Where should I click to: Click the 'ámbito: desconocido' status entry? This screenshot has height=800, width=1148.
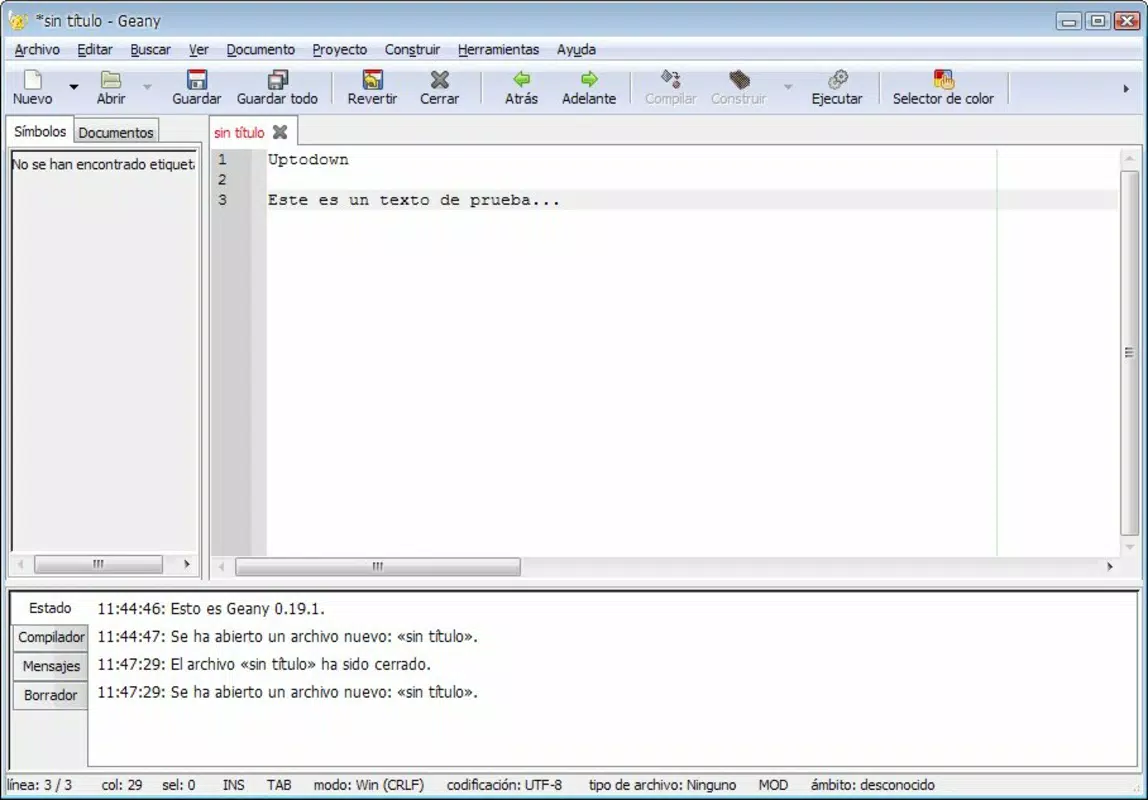(x=873, y=785)
